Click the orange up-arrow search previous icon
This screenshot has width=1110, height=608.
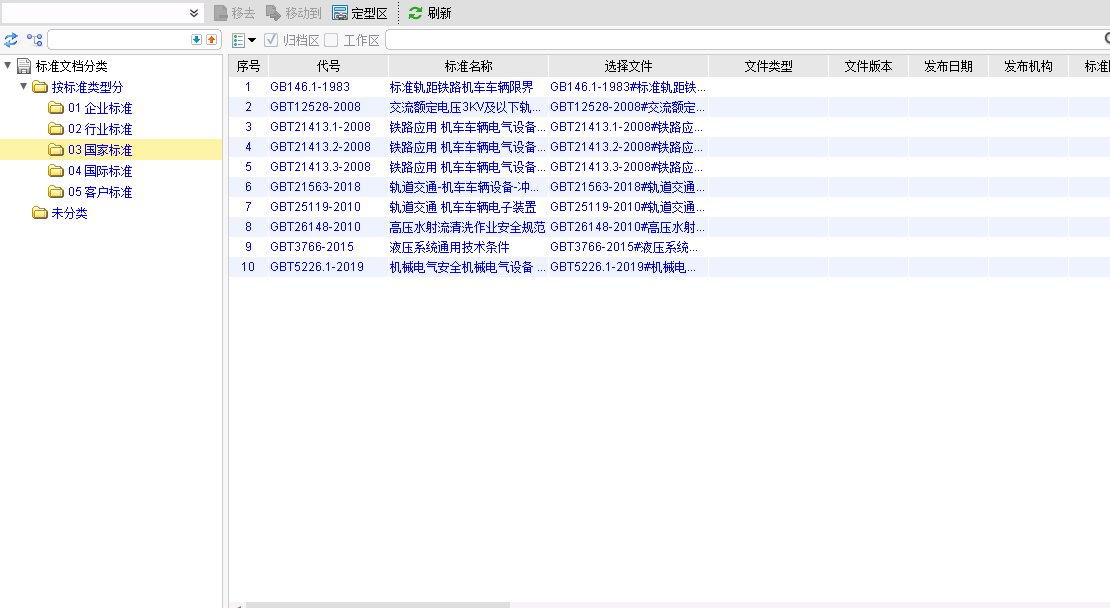click(x=212, y=40)
